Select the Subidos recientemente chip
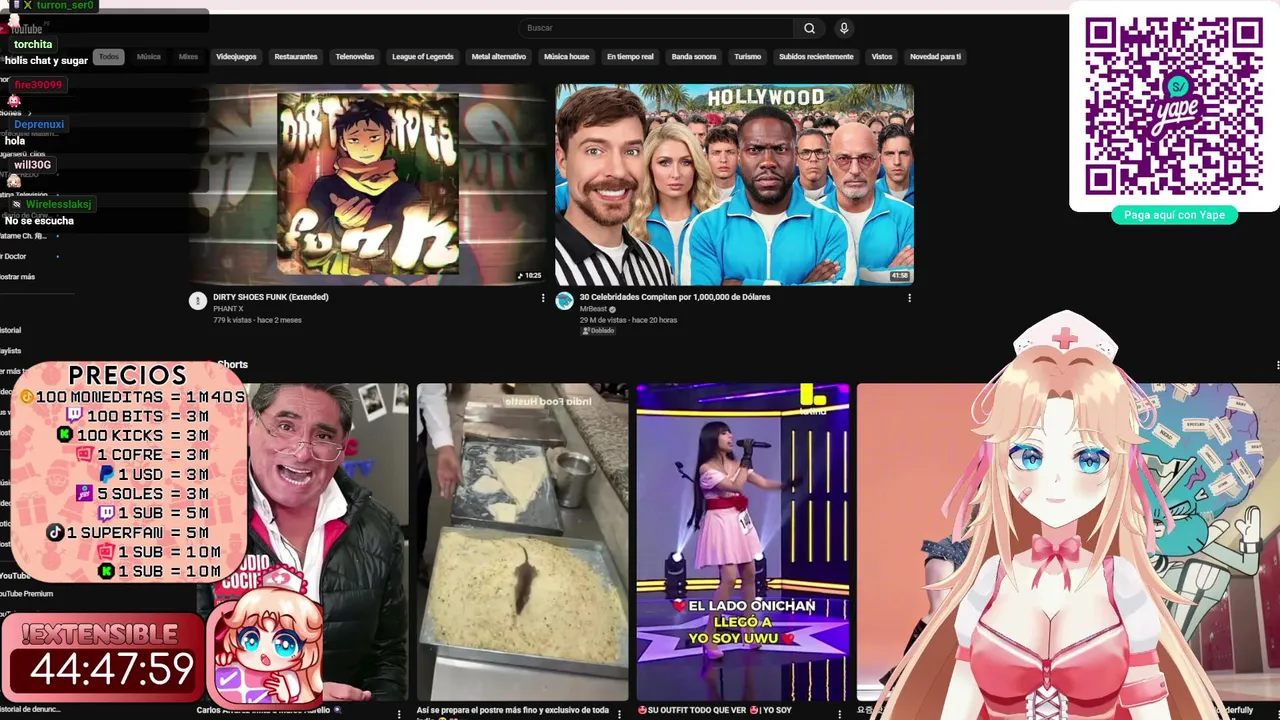Viewport: 1280px width, 720px height. (816, 57)
